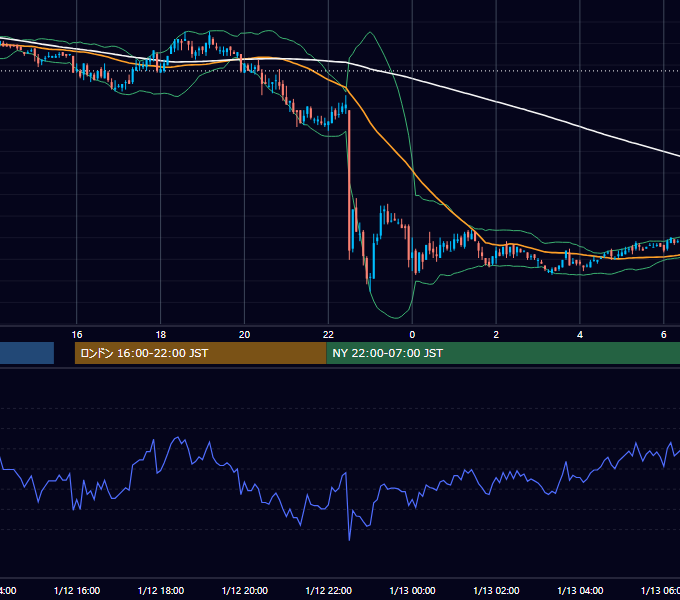The image size is (680, 600).
Task: Click the 1/13 00:00 time label
Action: click(412, 590)
